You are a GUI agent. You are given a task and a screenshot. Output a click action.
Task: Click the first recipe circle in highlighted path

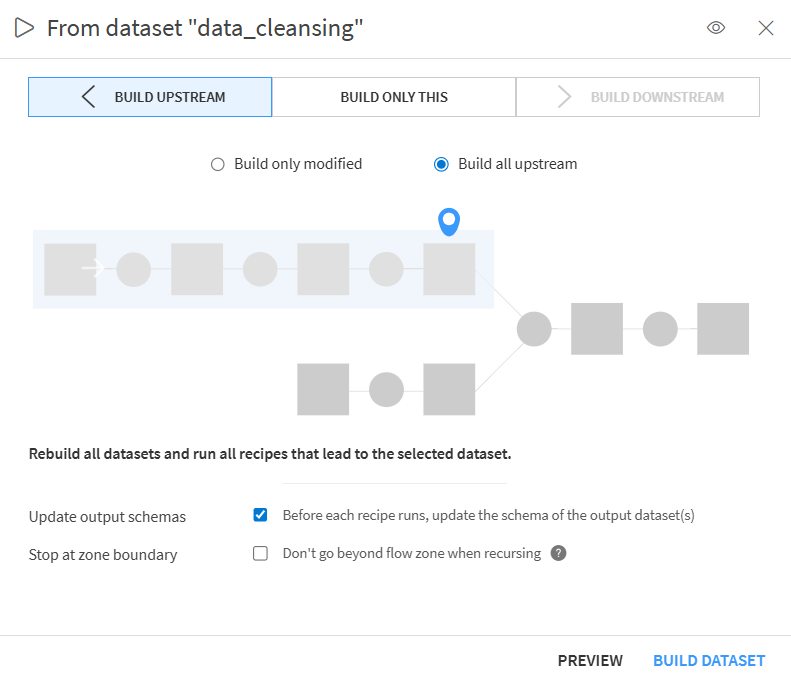click(134, 269)
